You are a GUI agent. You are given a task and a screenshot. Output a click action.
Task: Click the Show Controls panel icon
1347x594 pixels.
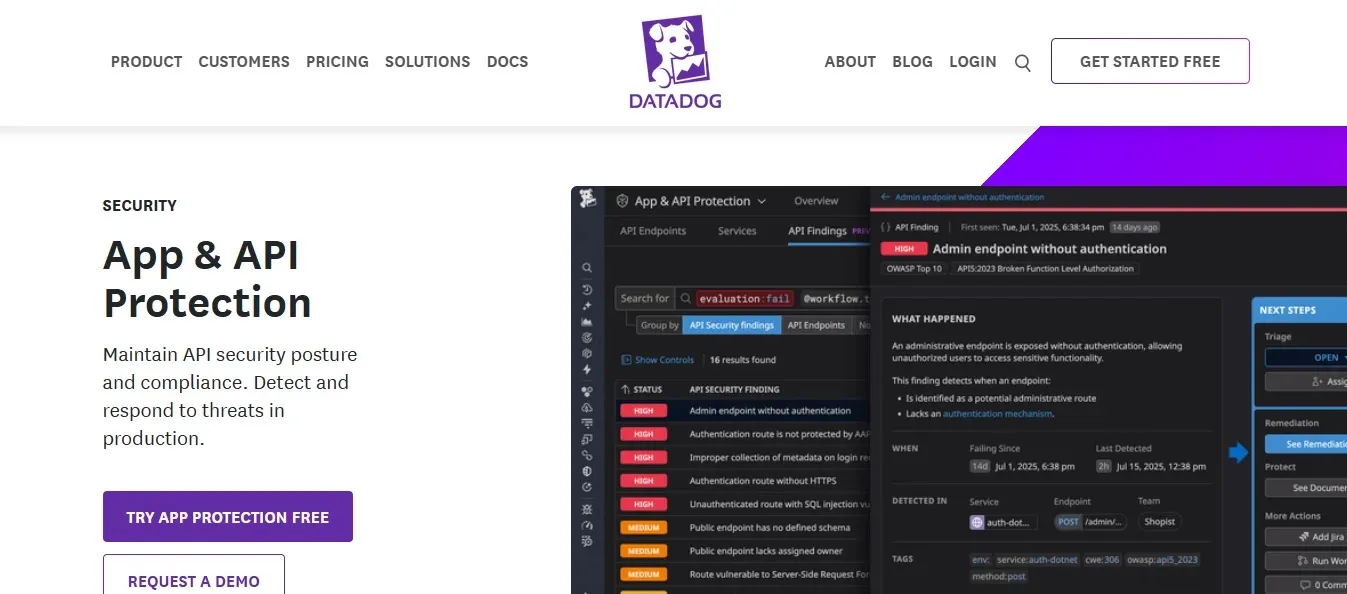626,360
